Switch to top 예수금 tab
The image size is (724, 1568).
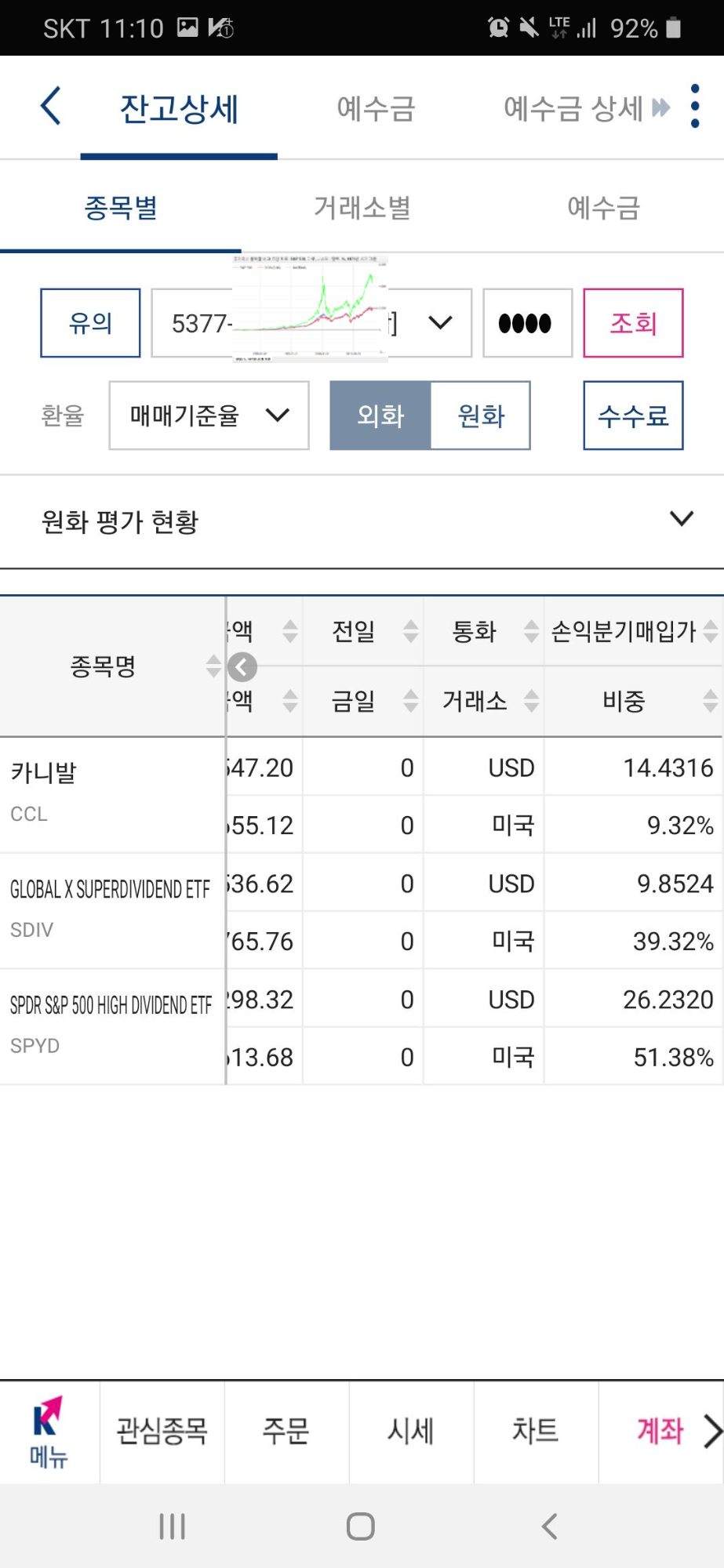[376, 108]
